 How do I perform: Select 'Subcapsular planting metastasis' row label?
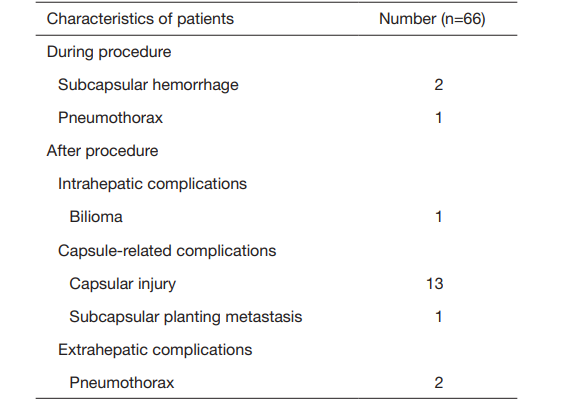coord(186,317)
